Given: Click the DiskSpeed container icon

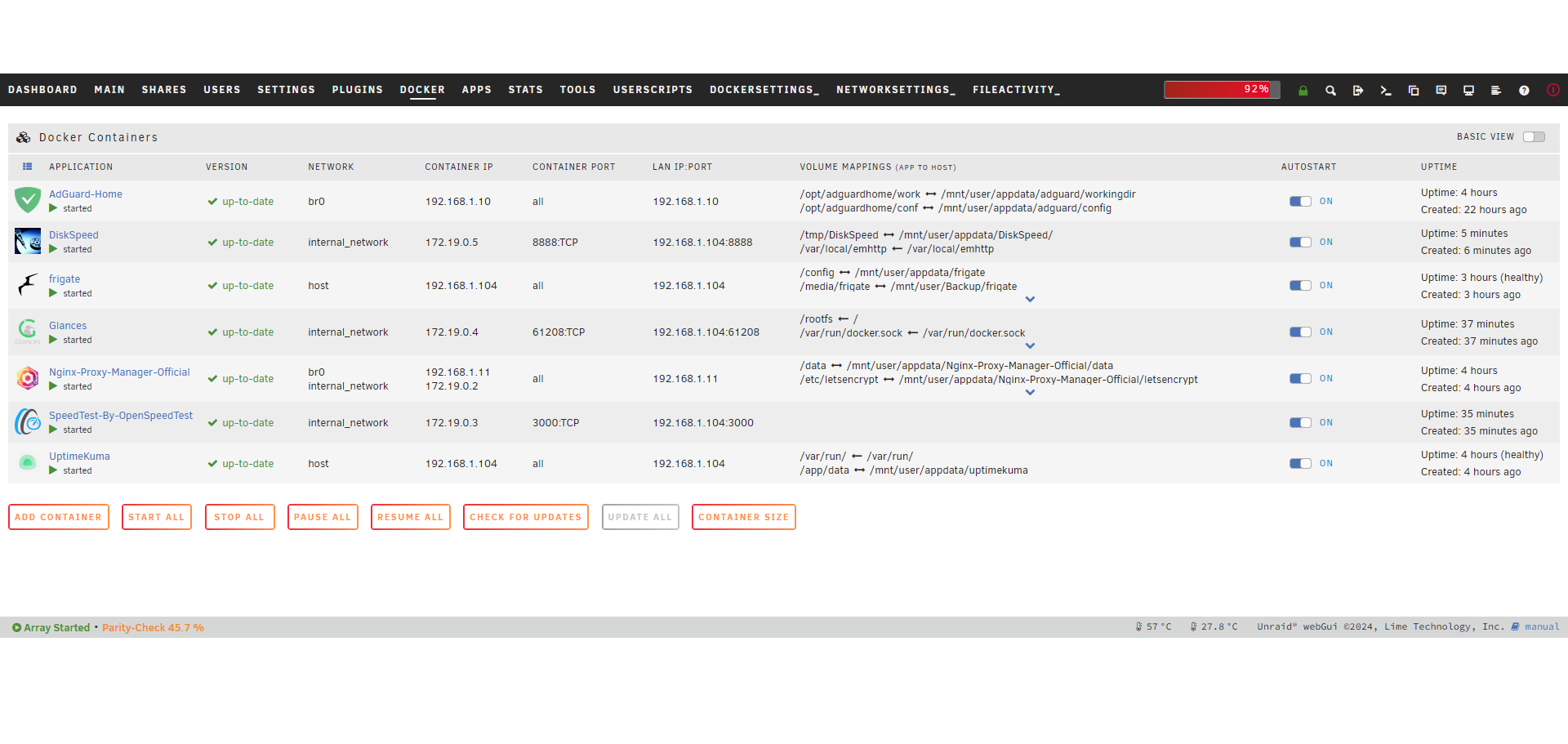Looking at the screenshot, I should [x=28, y=241].
